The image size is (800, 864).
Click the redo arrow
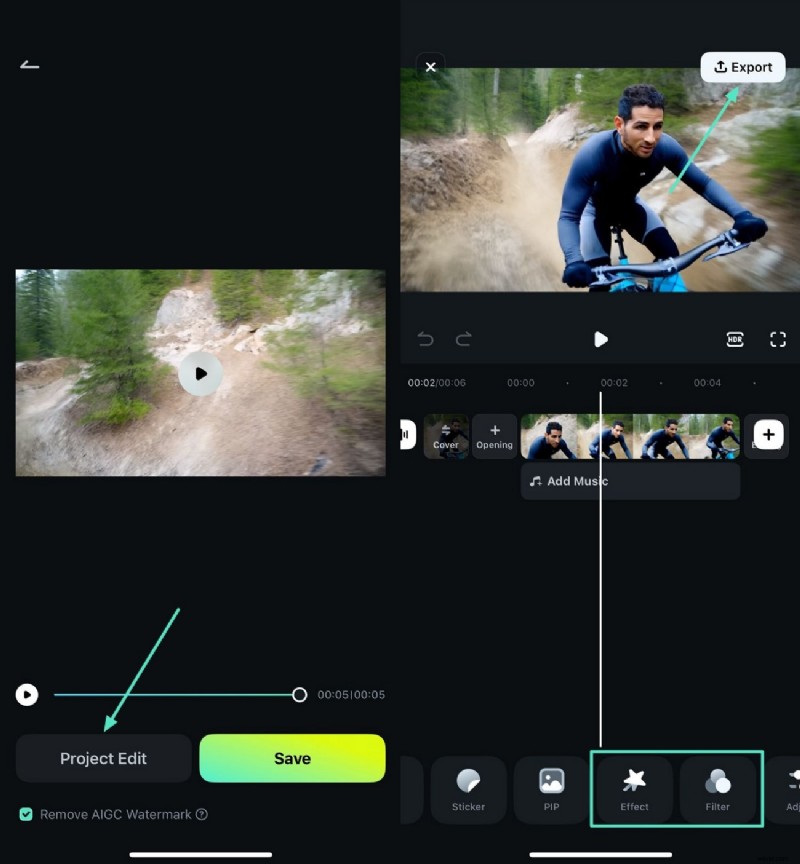[x=462, y=340]
